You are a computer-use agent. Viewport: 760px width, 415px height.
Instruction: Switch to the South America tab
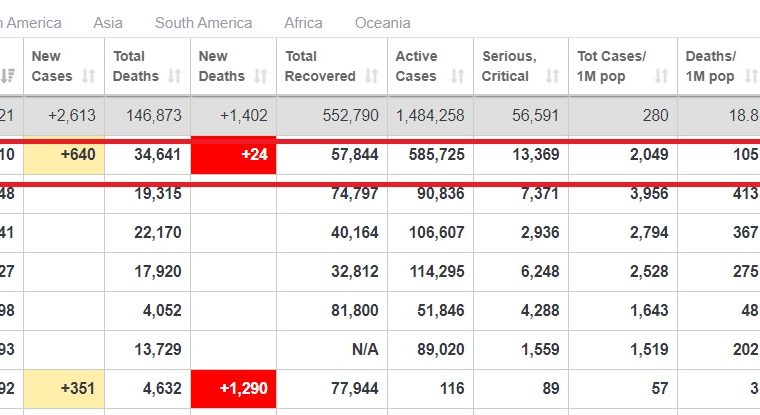(x=204, y=23)
